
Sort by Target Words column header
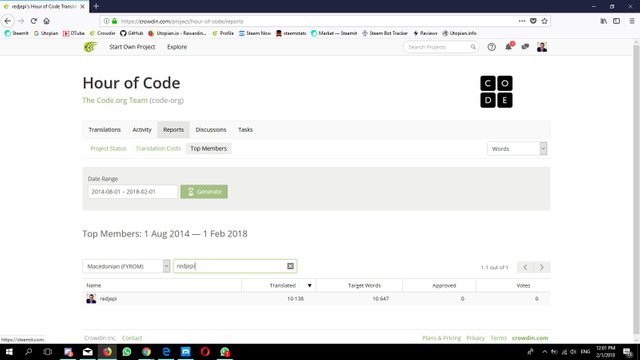click(x=364, y=285)
